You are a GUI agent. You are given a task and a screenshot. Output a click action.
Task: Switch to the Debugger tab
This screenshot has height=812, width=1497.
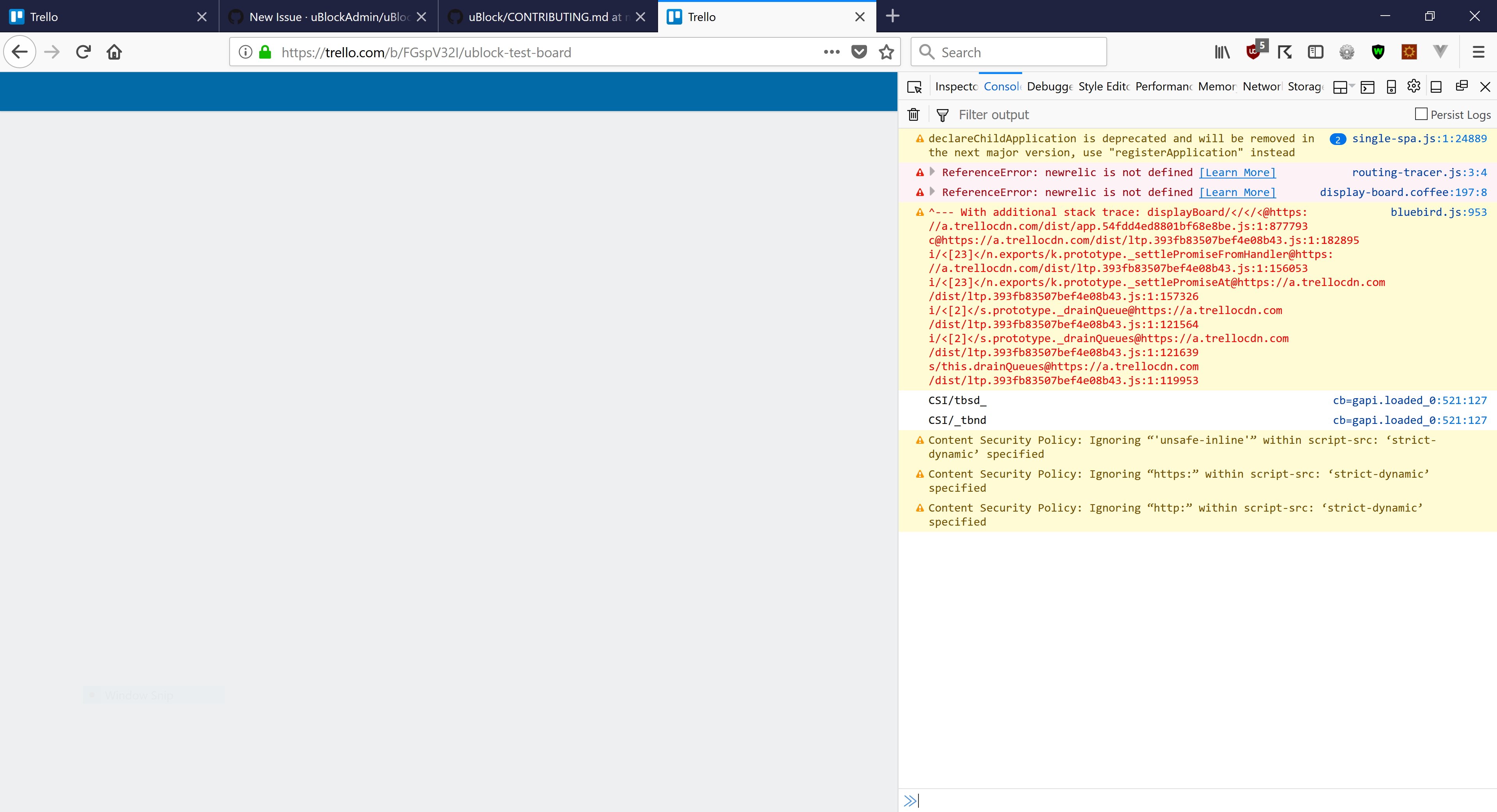[x=1049, y=86]
